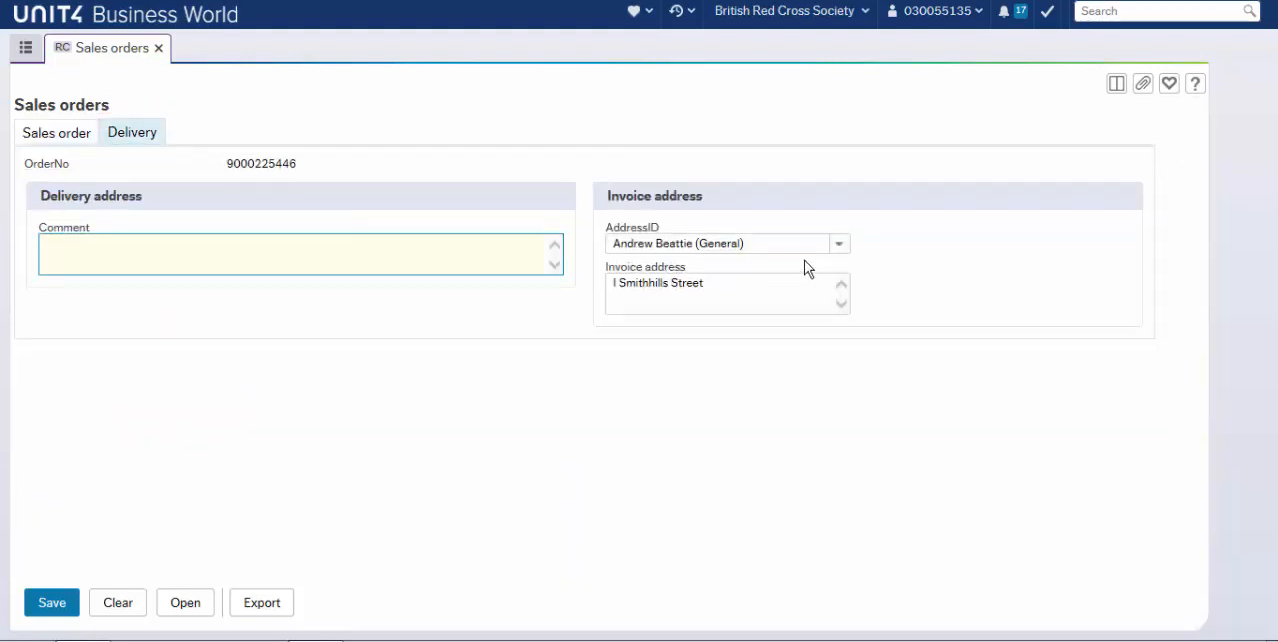Screen dimensions: 1278x642
Task: Click the OrderNo label
Action: tap(47, 164)
